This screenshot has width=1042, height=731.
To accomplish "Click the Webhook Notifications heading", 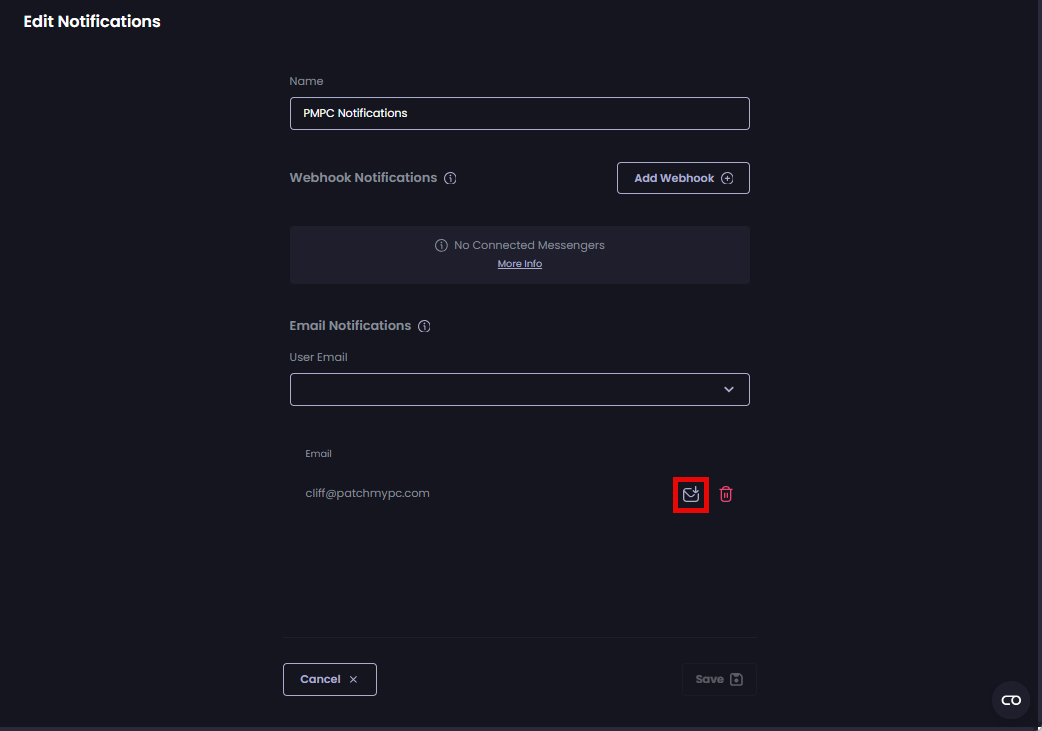I will (x=363, y=177).
